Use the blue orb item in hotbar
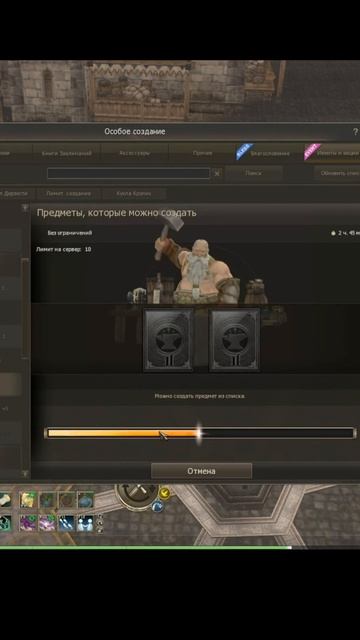This screenshot has height=640, width=360. [85, 500]
